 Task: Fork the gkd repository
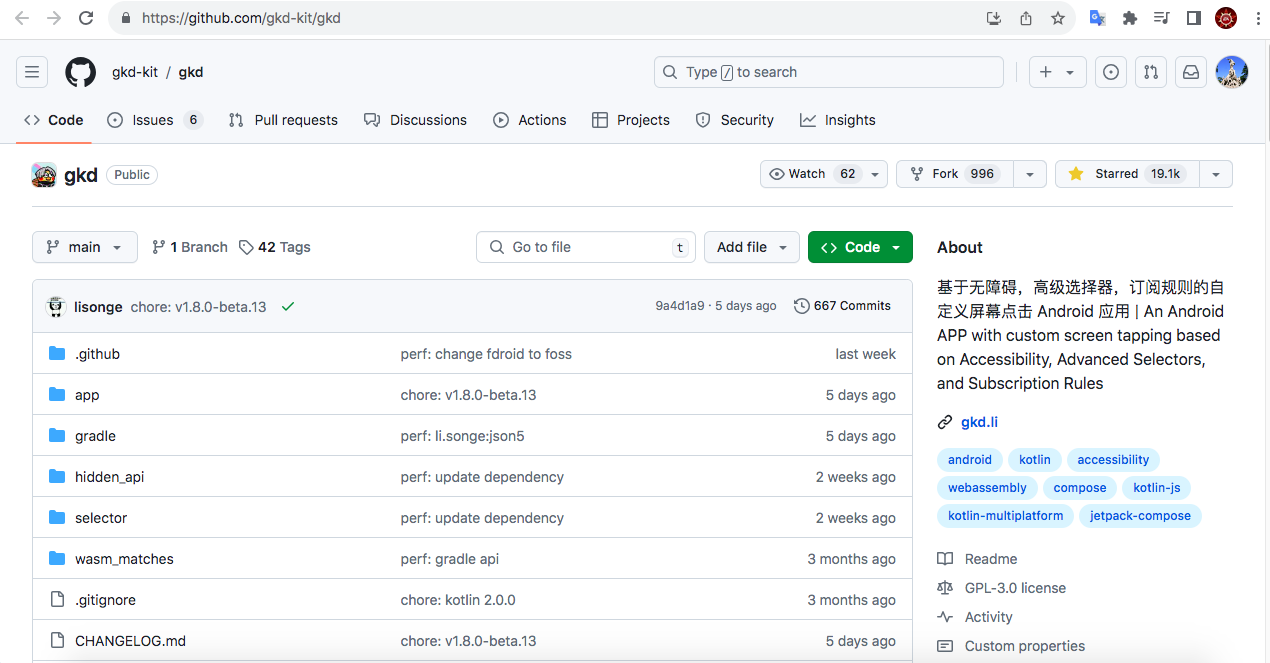(955, 174)
